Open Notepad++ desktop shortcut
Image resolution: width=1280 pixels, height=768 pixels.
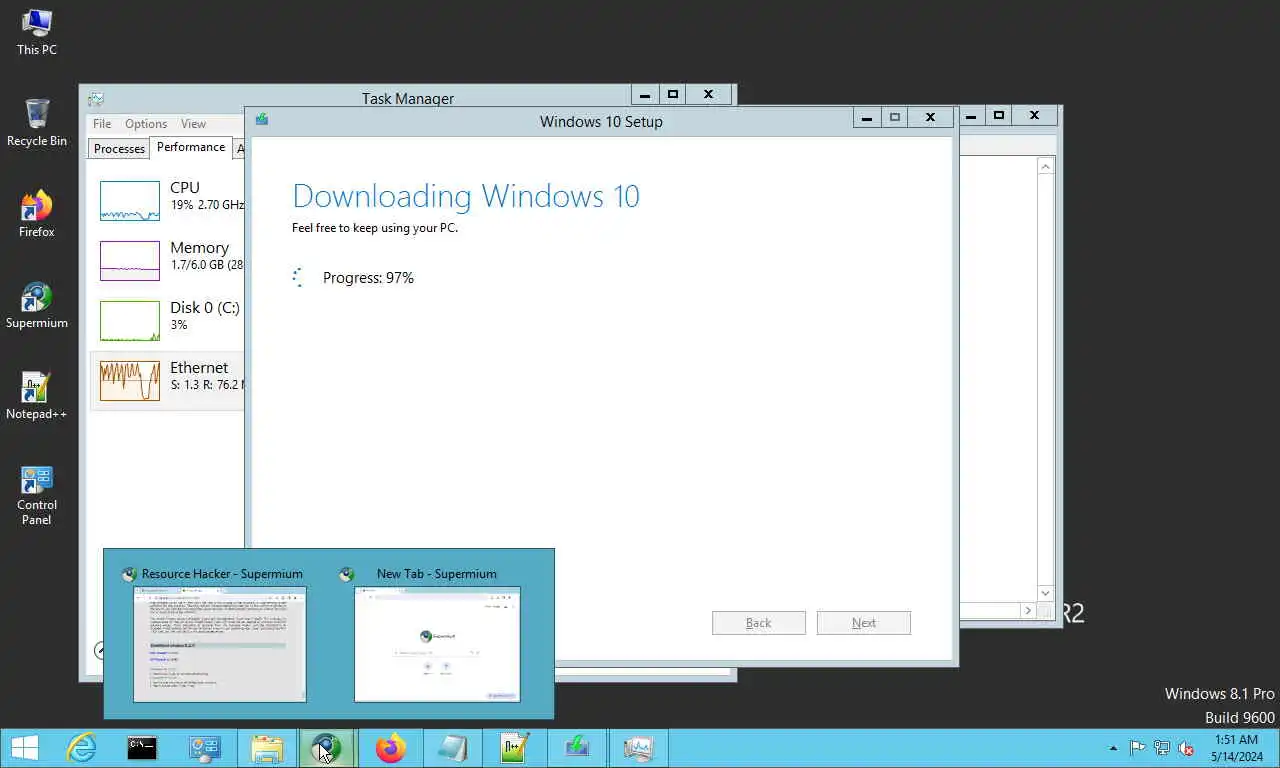(x=37, y=396)
